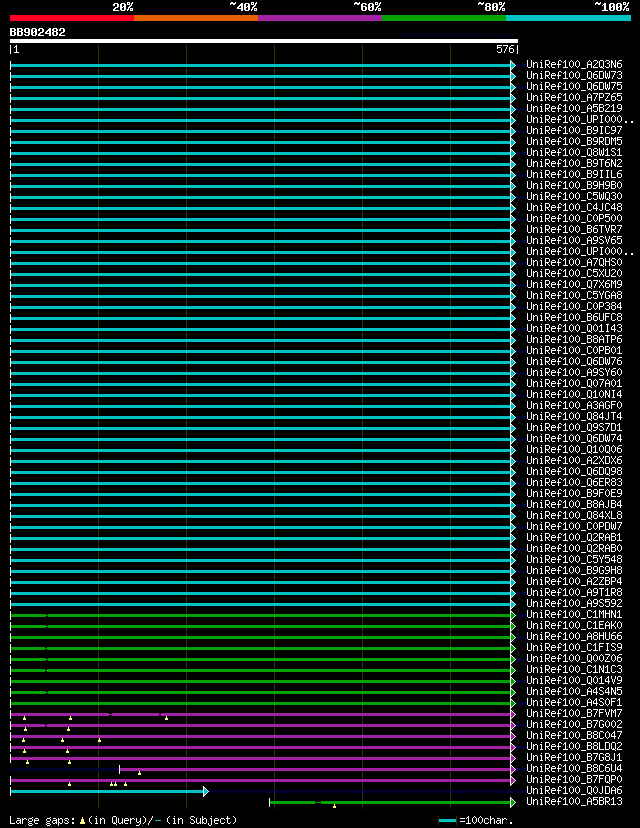Image resolution: width=640 pixels, height=828 pixels.
Task: Open hit UniRef100_Q6ER83
Action: tap(574, 482)
